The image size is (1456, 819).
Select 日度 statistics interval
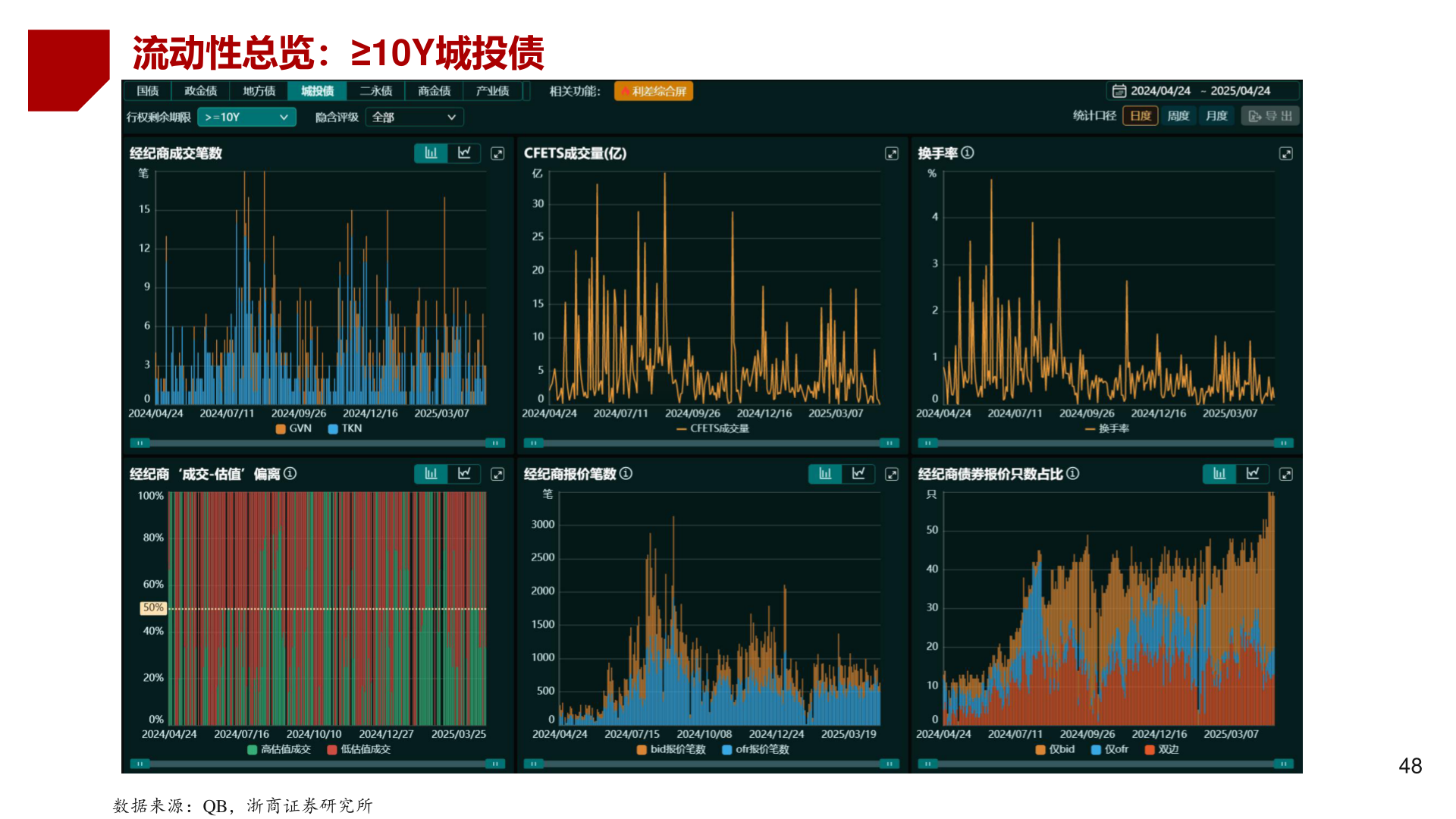1140,116
